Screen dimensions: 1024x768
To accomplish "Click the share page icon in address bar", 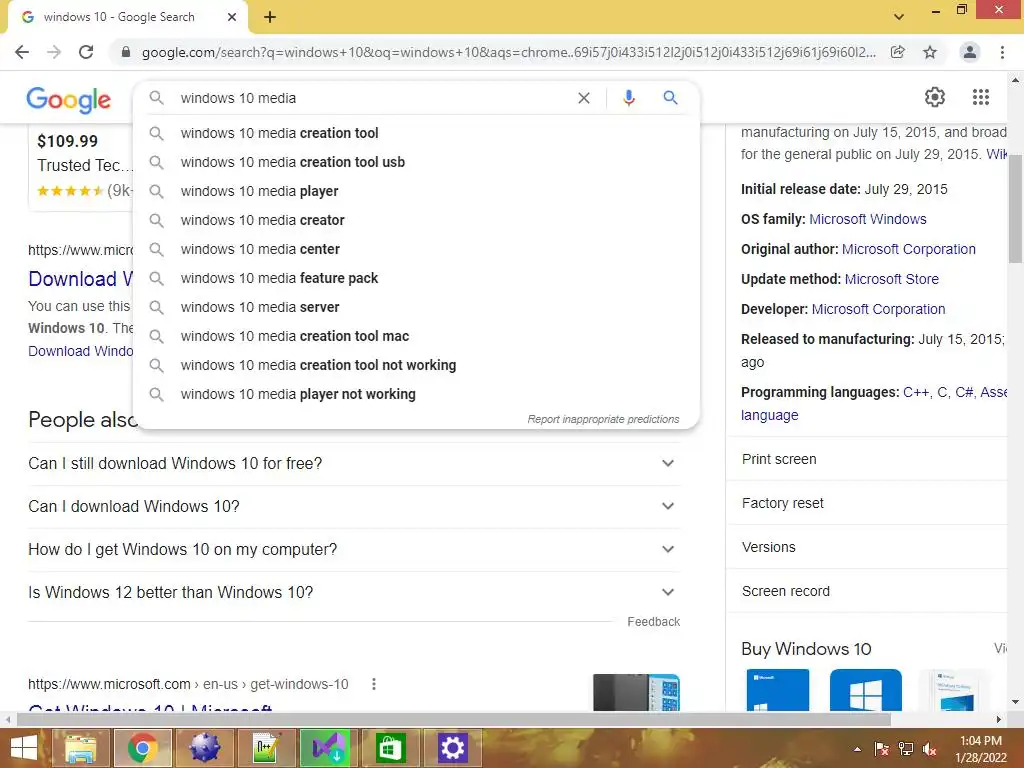I will tap(898, 52).
